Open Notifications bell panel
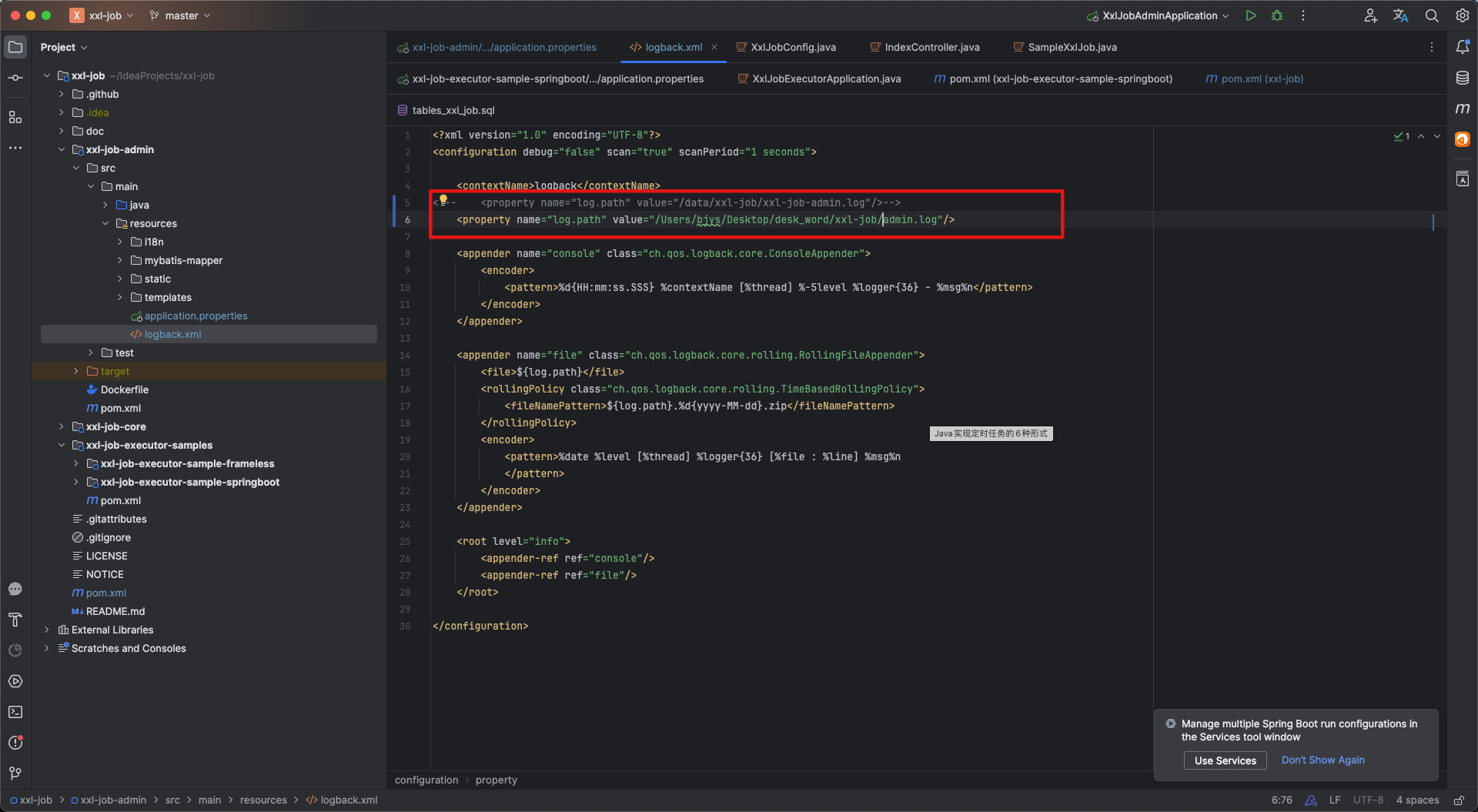Screen dimensions: 1478x812 (x=1463, y=47)
